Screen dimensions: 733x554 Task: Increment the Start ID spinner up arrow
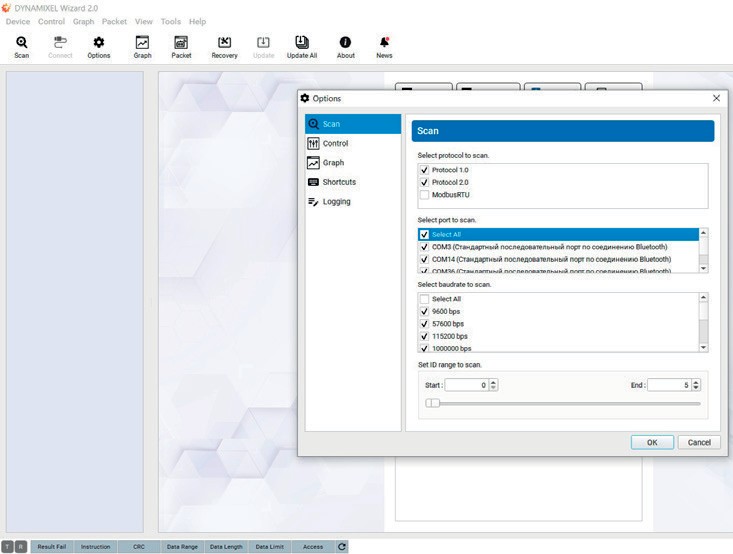click(494, 382)
